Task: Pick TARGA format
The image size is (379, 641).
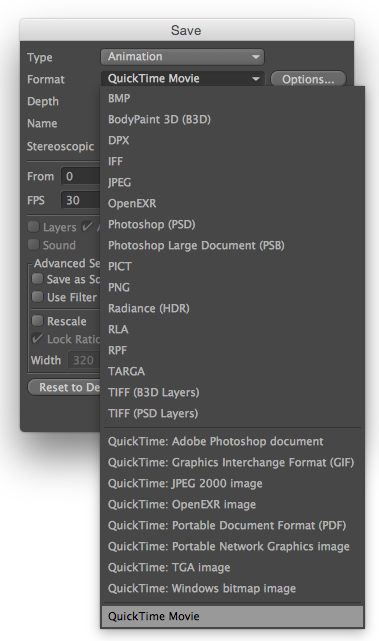Action: pyautogui.click(x=232, y=371)
